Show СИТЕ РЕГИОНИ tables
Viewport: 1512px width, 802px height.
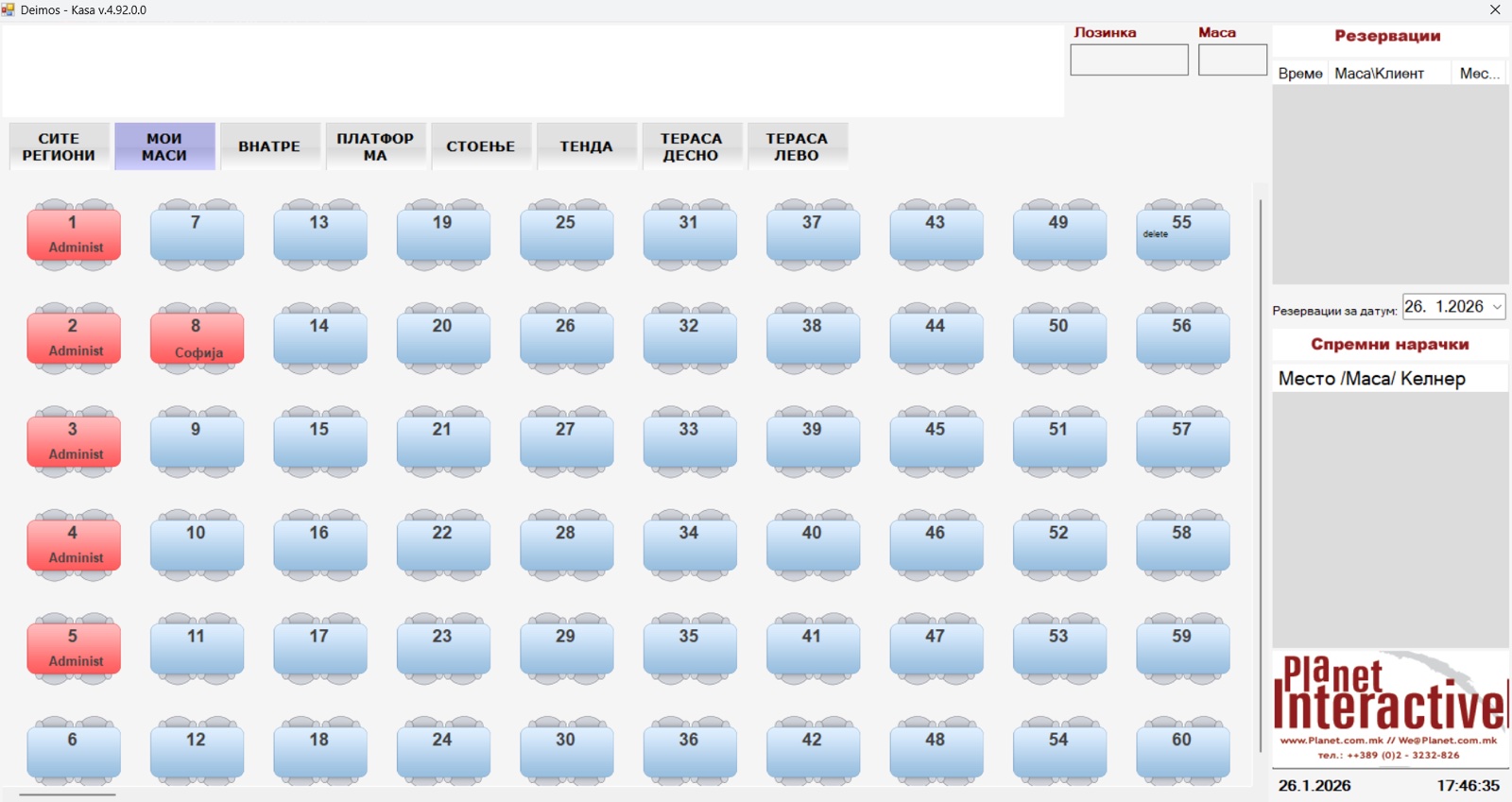[59, 146]
